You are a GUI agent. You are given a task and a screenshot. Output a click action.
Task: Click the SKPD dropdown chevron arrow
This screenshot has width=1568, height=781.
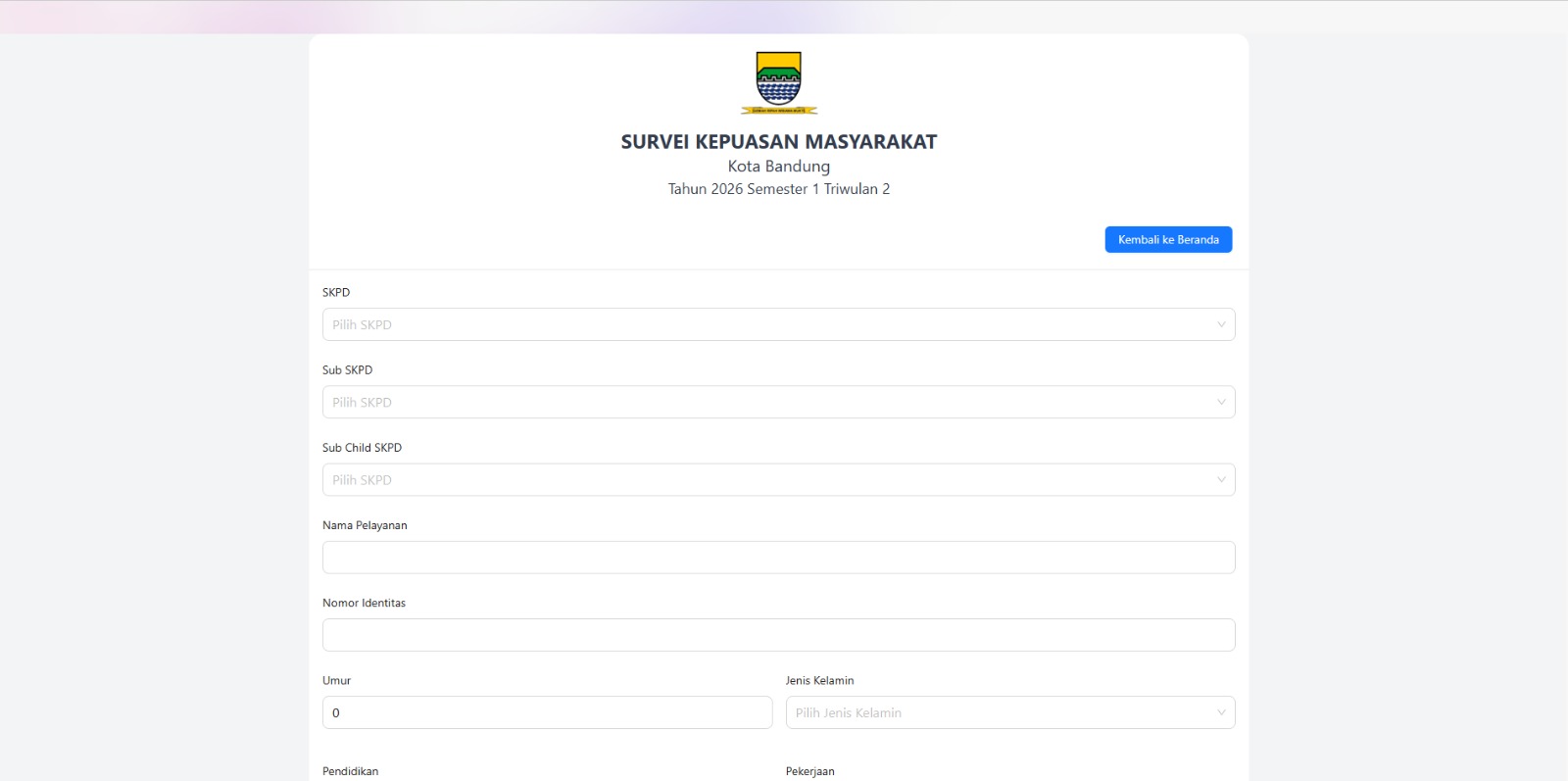point(1221,324)
